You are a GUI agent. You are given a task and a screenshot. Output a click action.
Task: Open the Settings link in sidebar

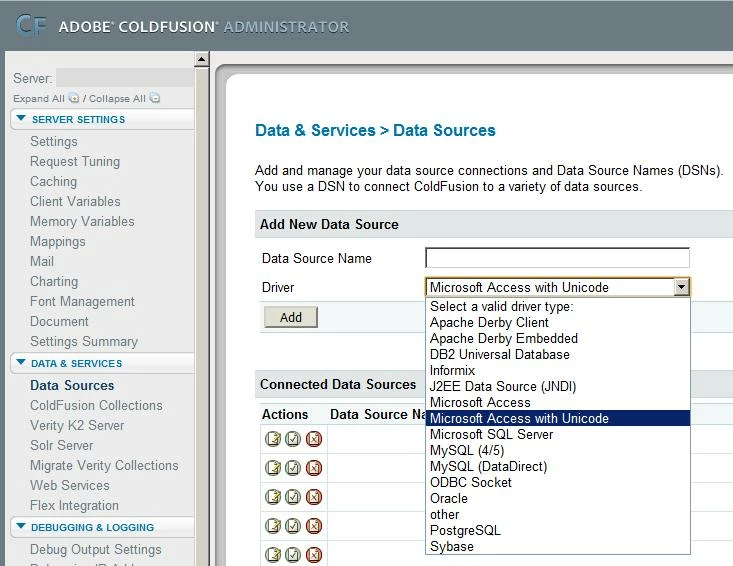click(54, 141)
